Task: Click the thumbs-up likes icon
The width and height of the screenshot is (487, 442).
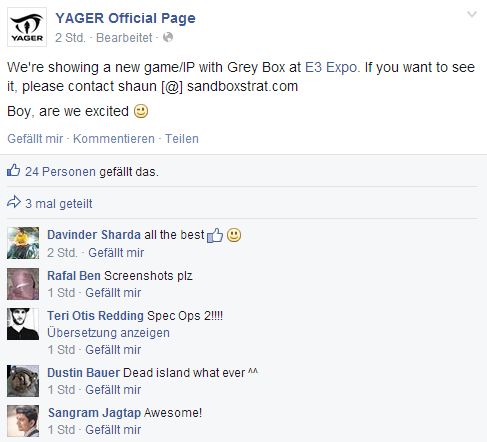Action: (x=13, y=170)
